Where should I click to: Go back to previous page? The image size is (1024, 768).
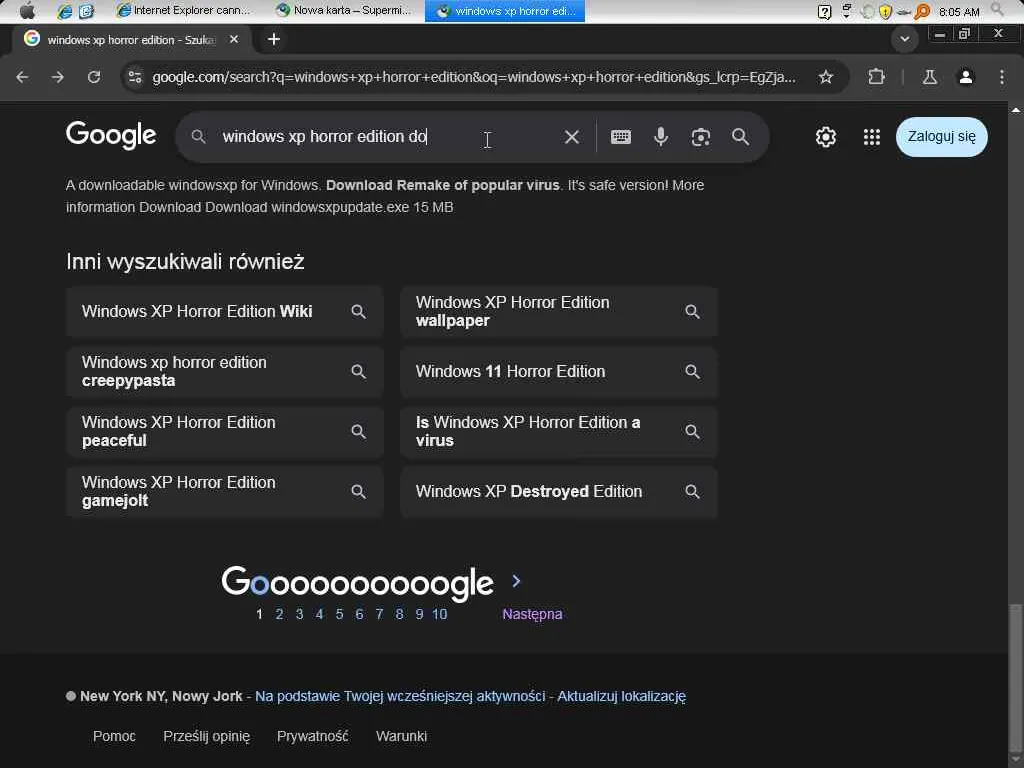point(23,77)
